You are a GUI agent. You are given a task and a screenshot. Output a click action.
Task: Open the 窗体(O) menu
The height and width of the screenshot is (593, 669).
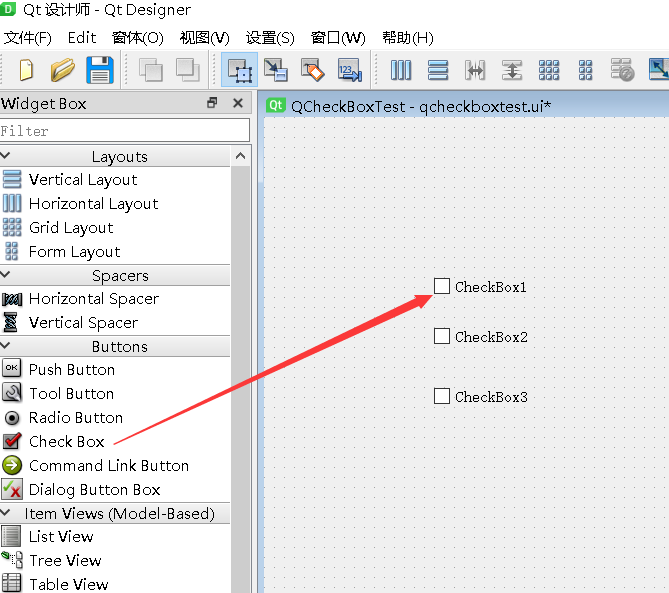point(137,38)
